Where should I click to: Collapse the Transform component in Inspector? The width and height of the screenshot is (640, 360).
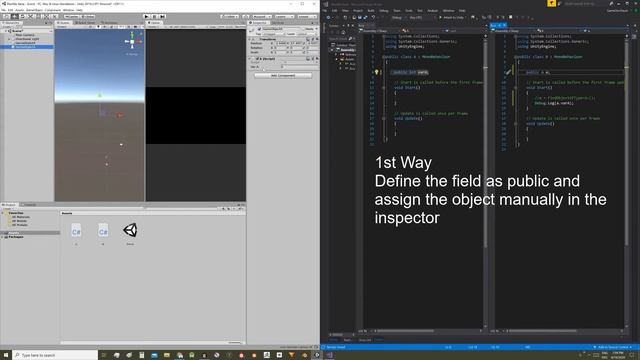[250, 39]
